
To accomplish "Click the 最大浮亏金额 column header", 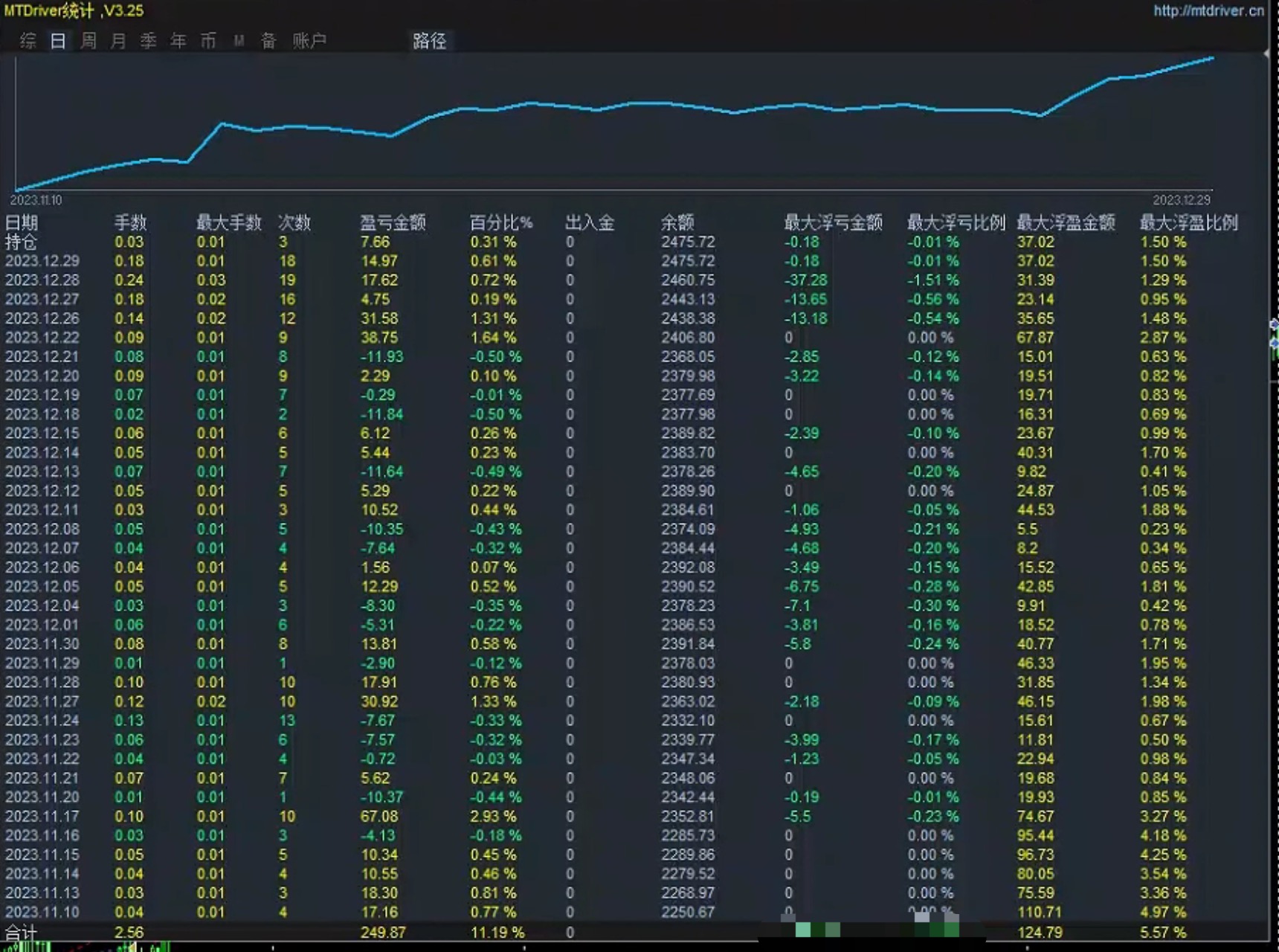I will 834,222.
